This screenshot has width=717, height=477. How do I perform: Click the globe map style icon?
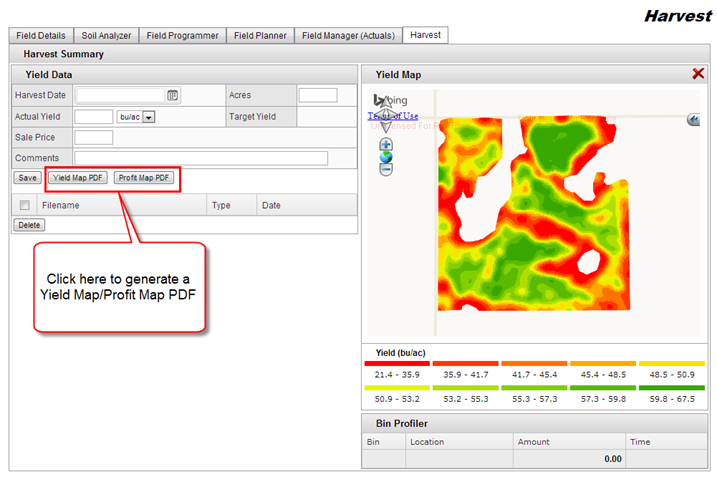386,157
